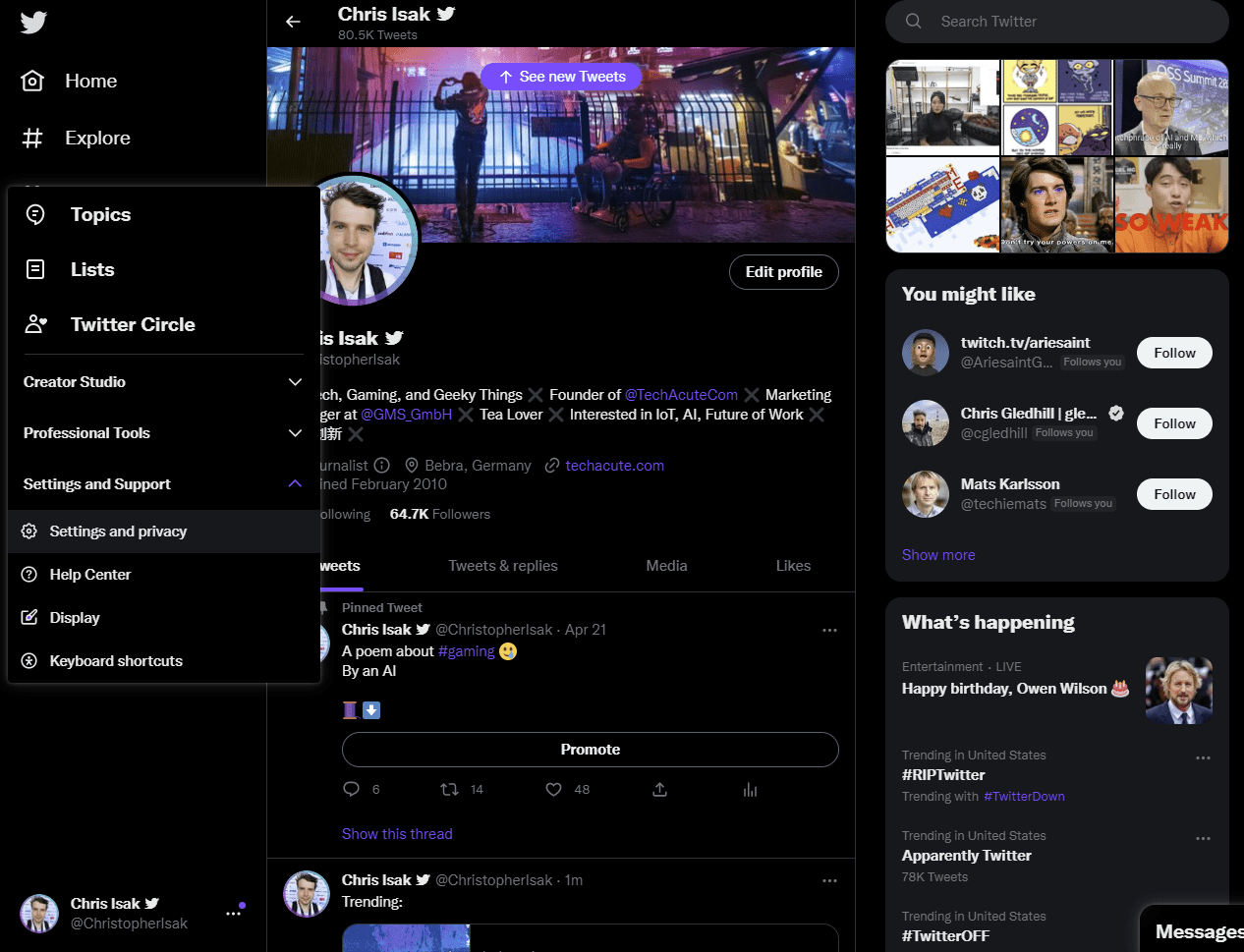Image resolution: width=1244 pixels, height=952 pixels.
Task: Open the #TwitterDown link
Action: [1024, 797]
